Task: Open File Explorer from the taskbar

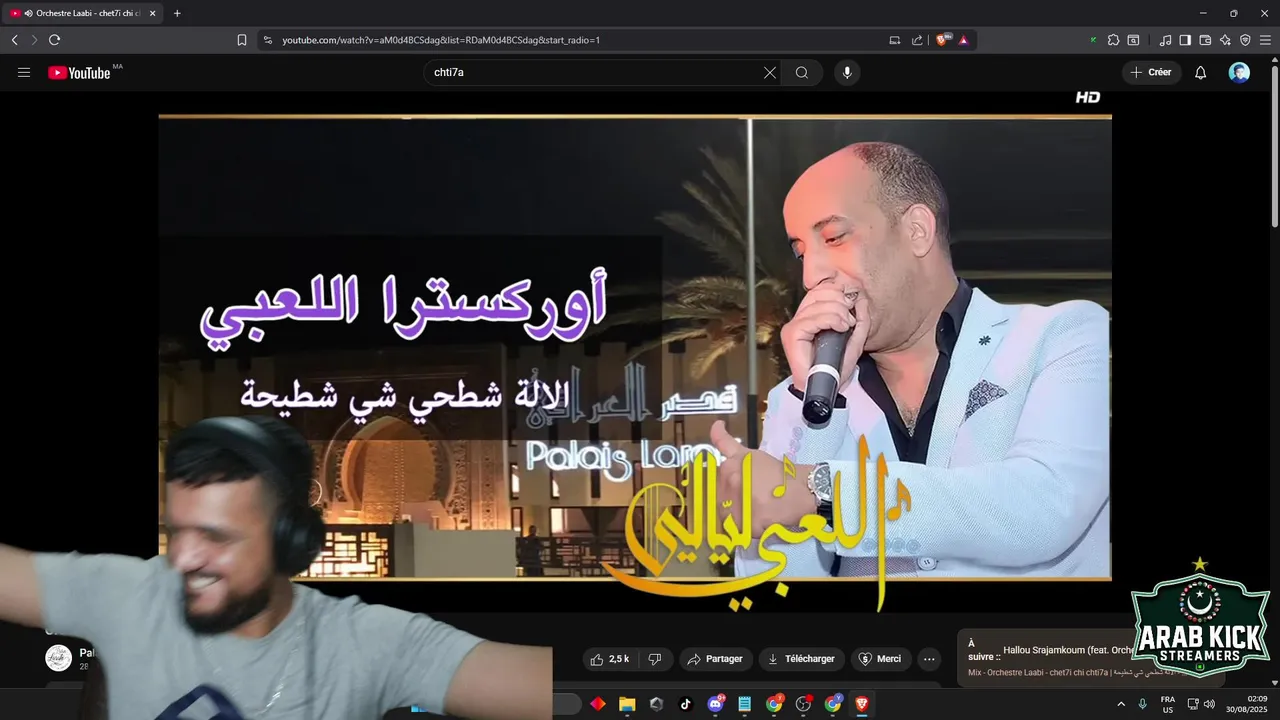Action: click(627, 704)
